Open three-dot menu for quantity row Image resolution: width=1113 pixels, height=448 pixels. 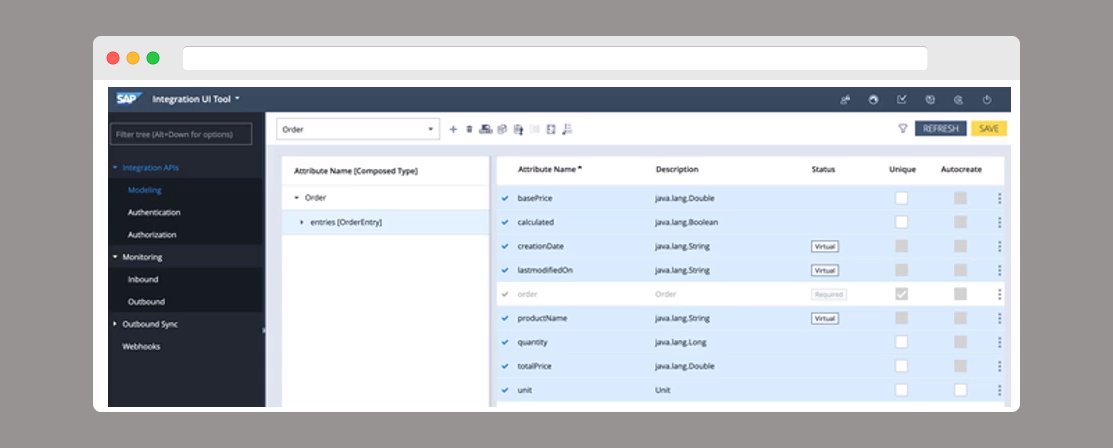tap(999, 342)
